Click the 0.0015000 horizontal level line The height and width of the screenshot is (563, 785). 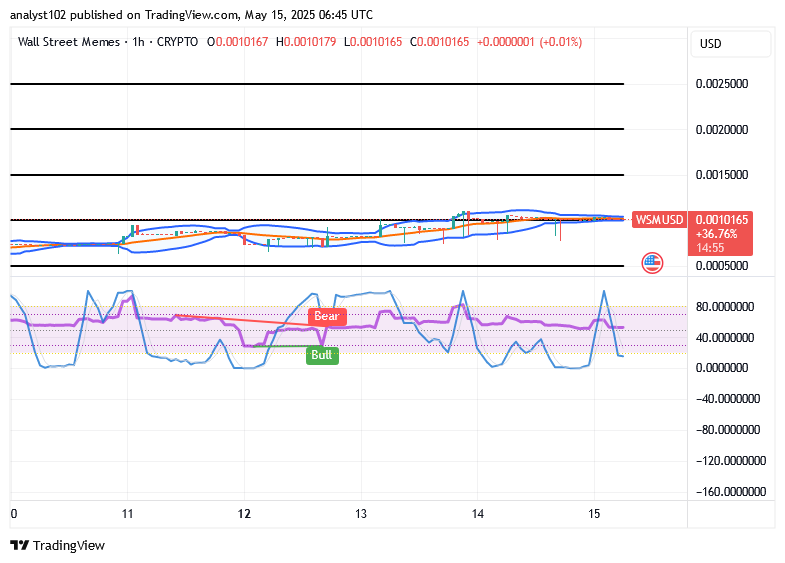pyautogui.click(x=317, y=175)
